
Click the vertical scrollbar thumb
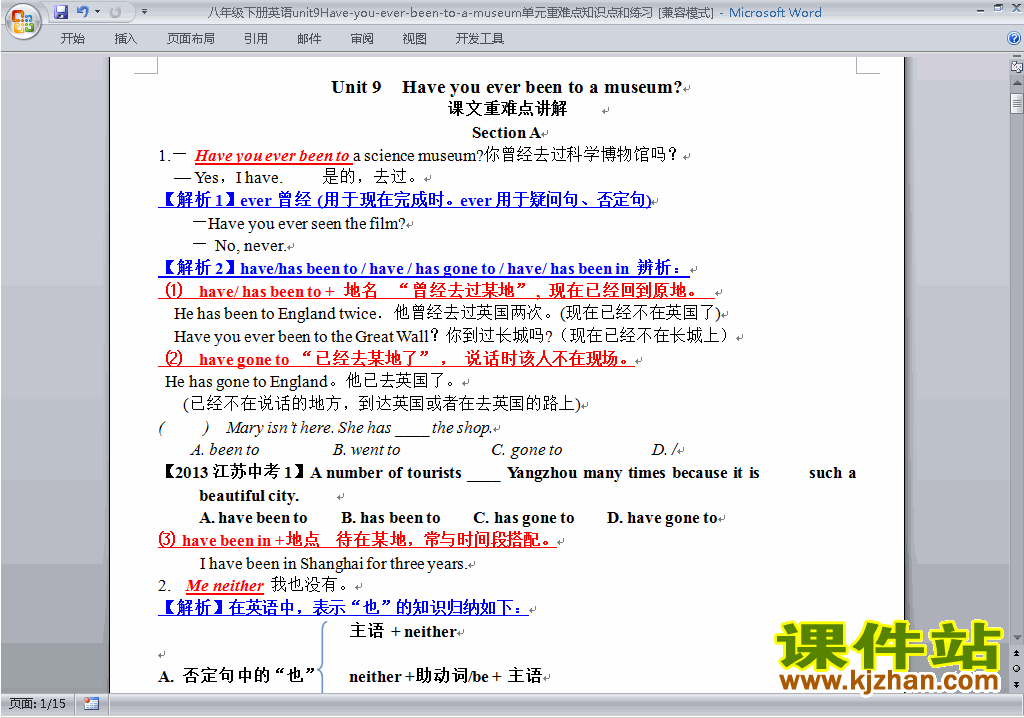[x=1016, y=103]
